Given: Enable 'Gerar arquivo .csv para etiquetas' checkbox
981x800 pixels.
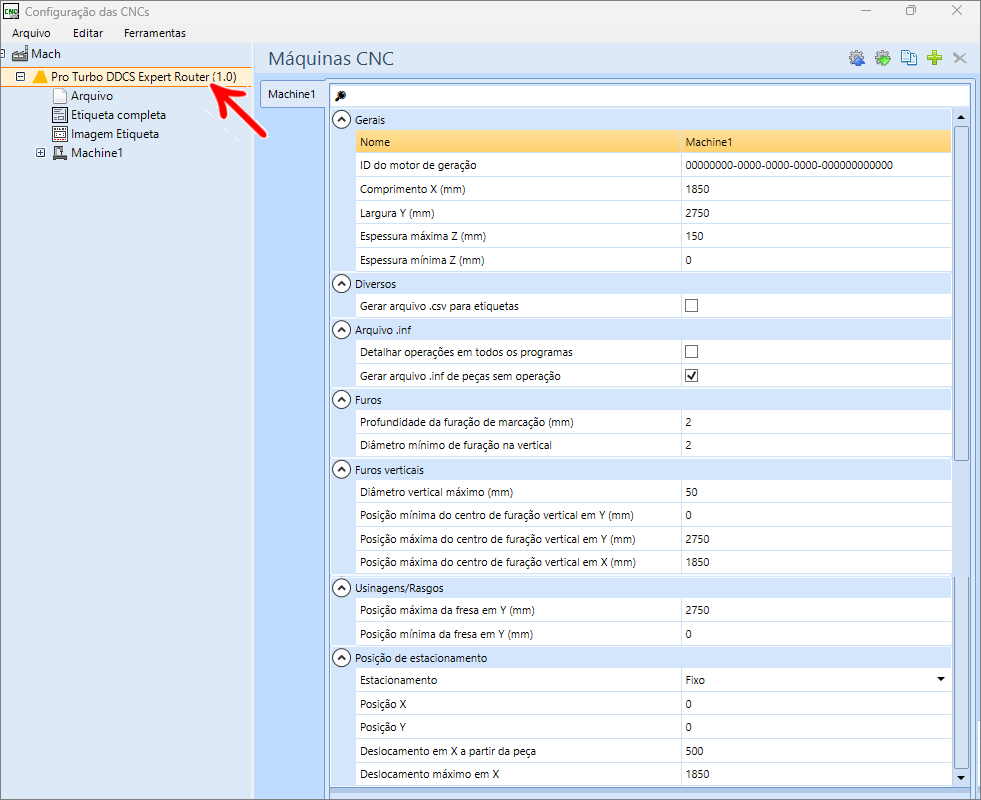Looking at the screenshot, I should [691, 306].
